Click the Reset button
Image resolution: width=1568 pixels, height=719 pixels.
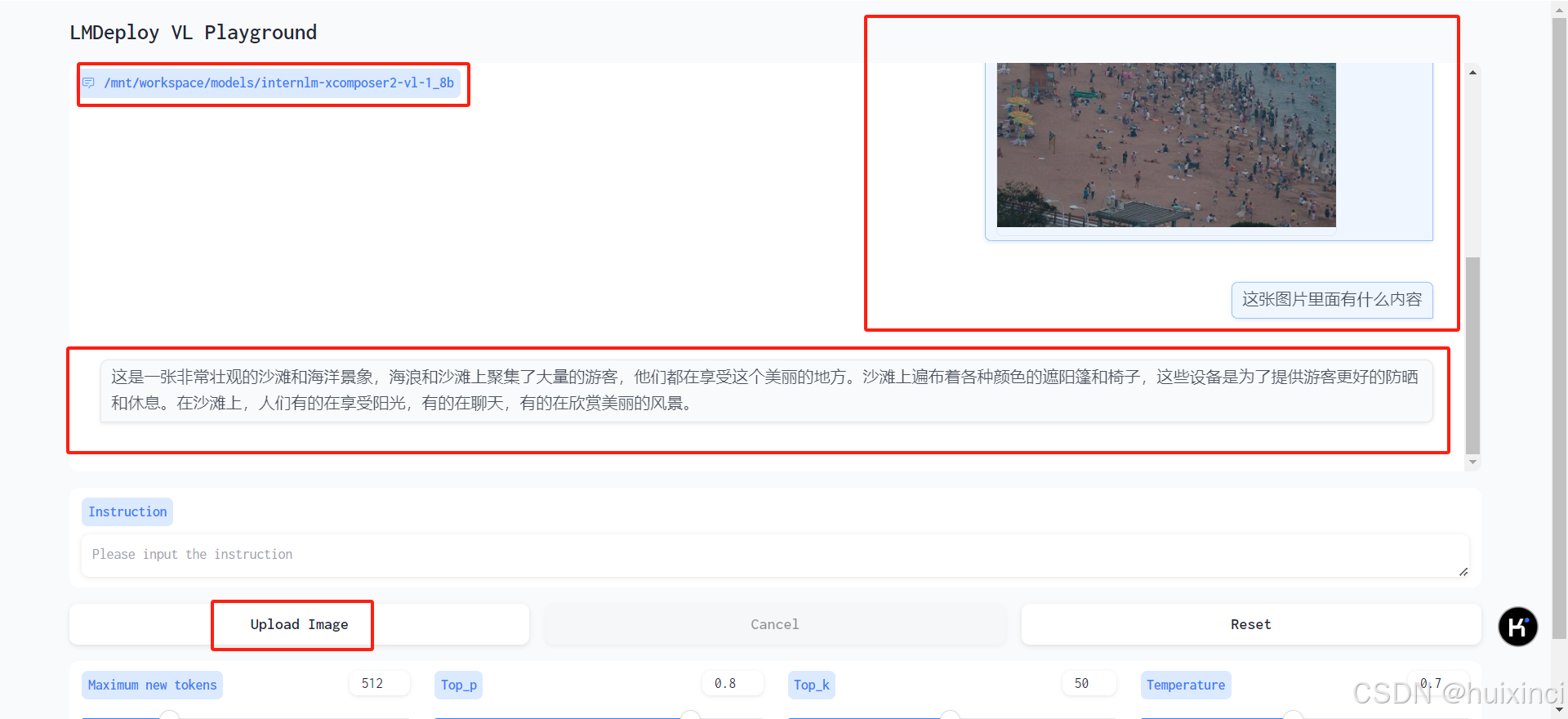[1250, 624]
